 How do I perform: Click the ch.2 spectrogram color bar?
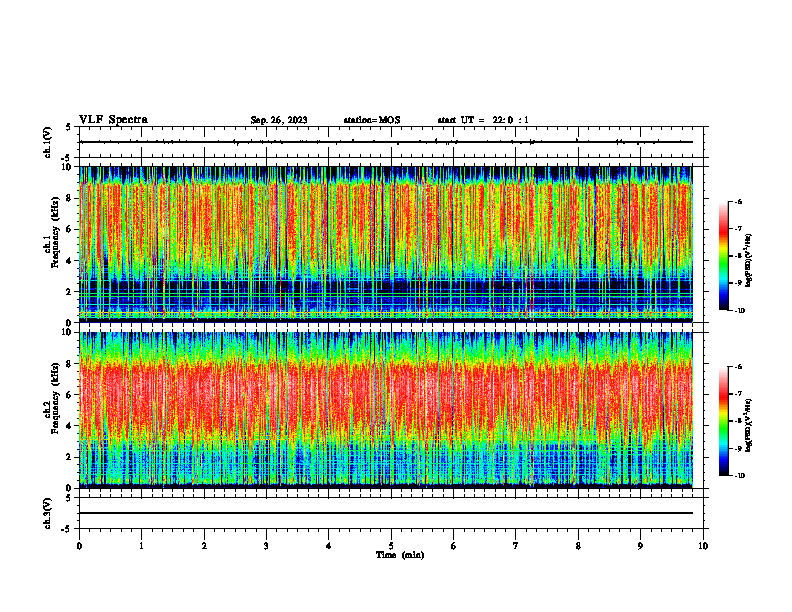tap(724, 421)
